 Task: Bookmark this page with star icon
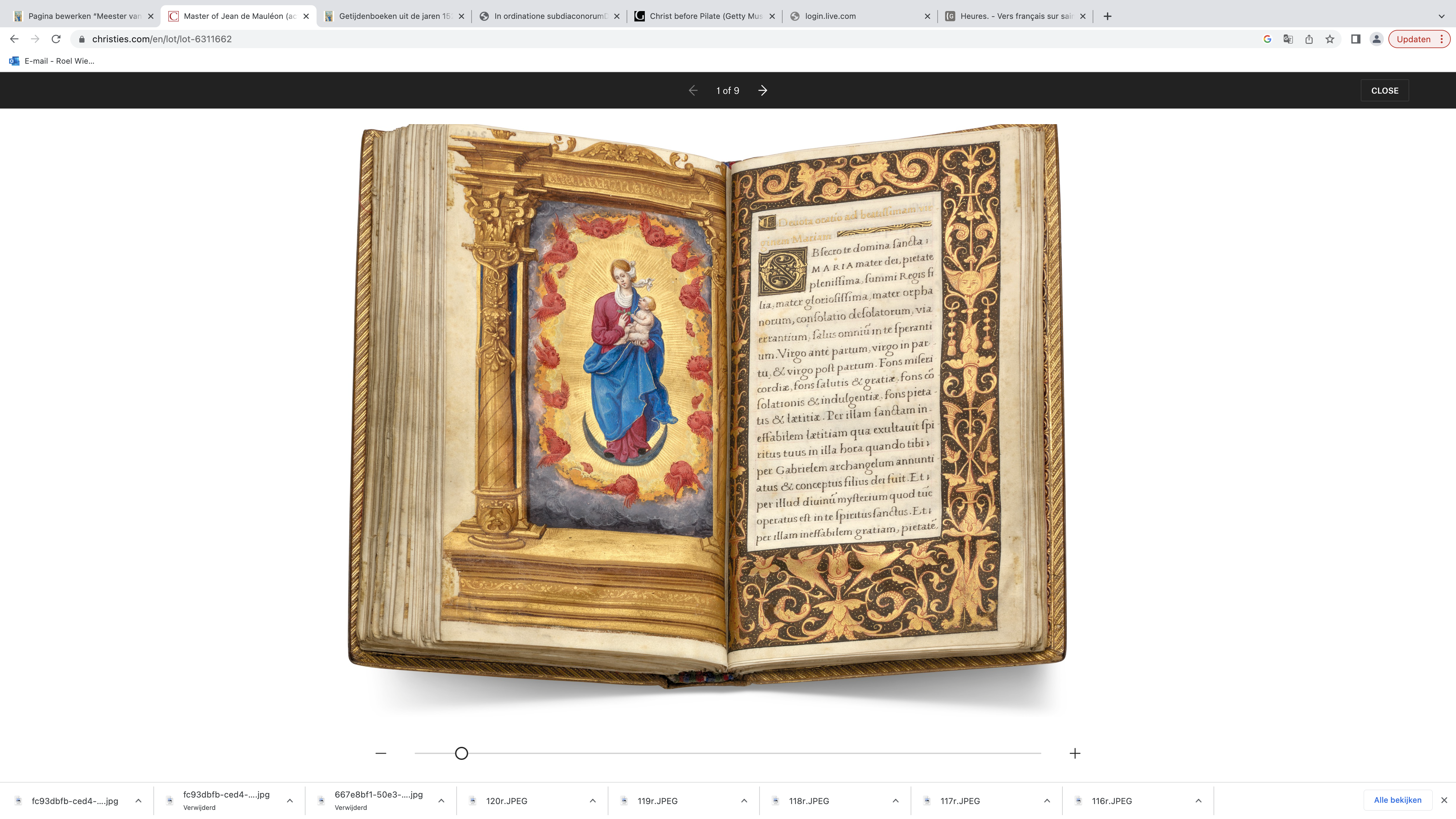(1330, 39)
